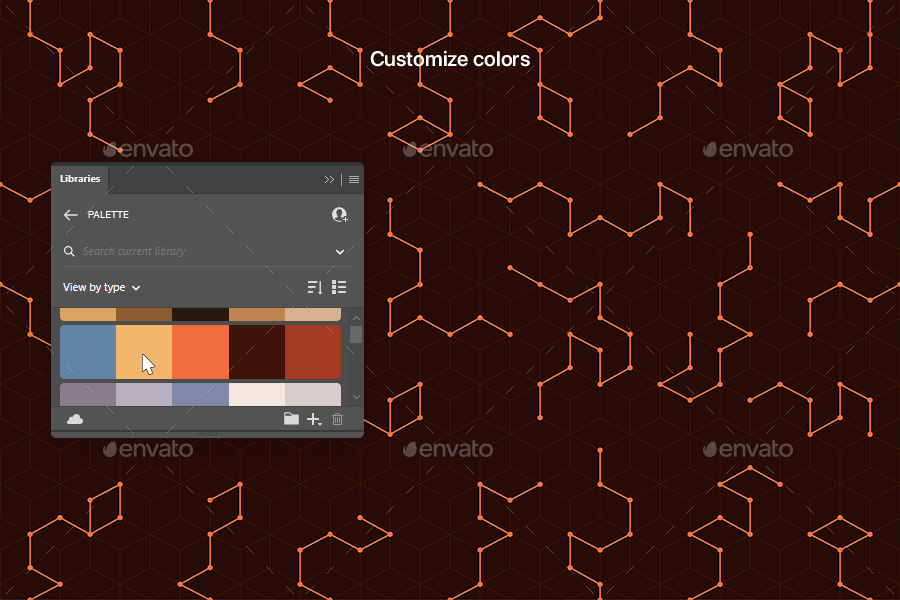The height and width of the screenshot is (600, 900).
Task: Click the invite collaborators icon
Action: point(339,215)
